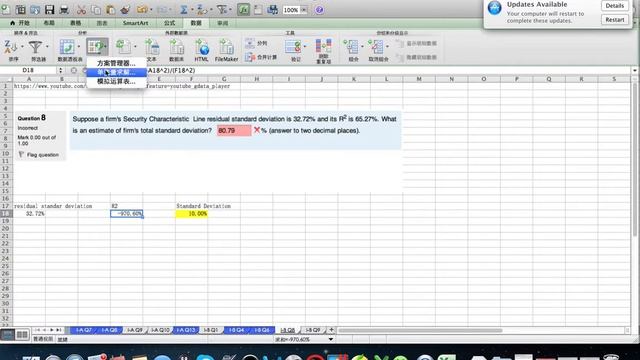The width and height of the screenshot is (640, 360).
Task: Click the name box stepper arrows
Action: 60,71
